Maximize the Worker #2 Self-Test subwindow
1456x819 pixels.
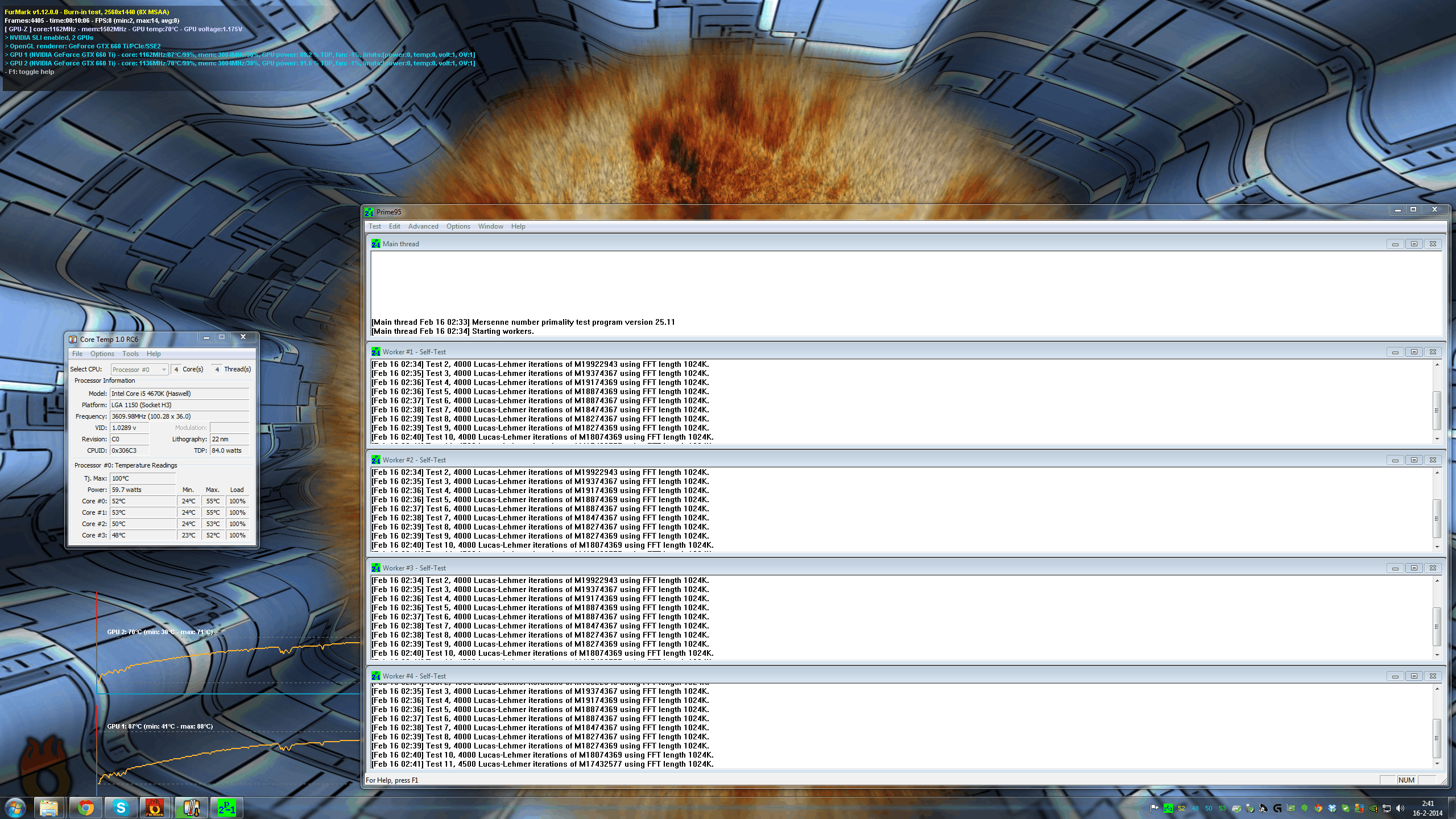(1414, 460)
